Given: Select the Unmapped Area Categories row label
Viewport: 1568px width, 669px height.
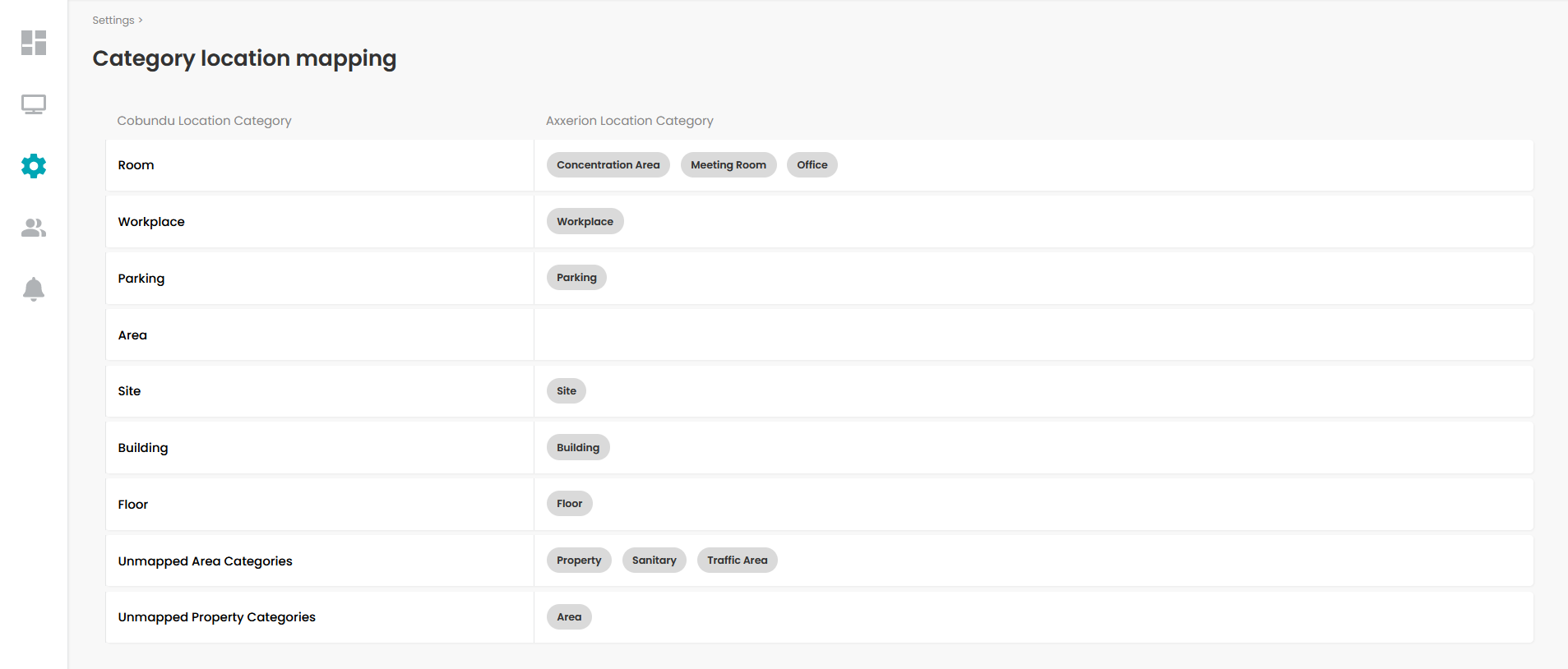Looking at the screenshot, I should coord(206,561).
